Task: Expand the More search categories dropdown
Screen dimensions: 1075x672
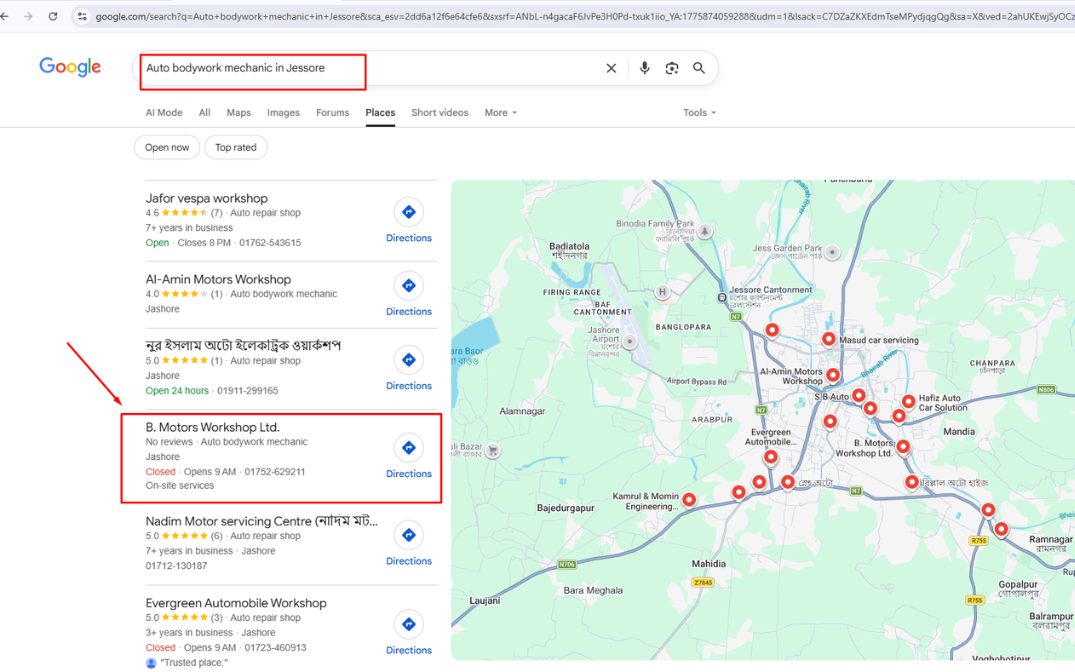Action: point(500,113)
